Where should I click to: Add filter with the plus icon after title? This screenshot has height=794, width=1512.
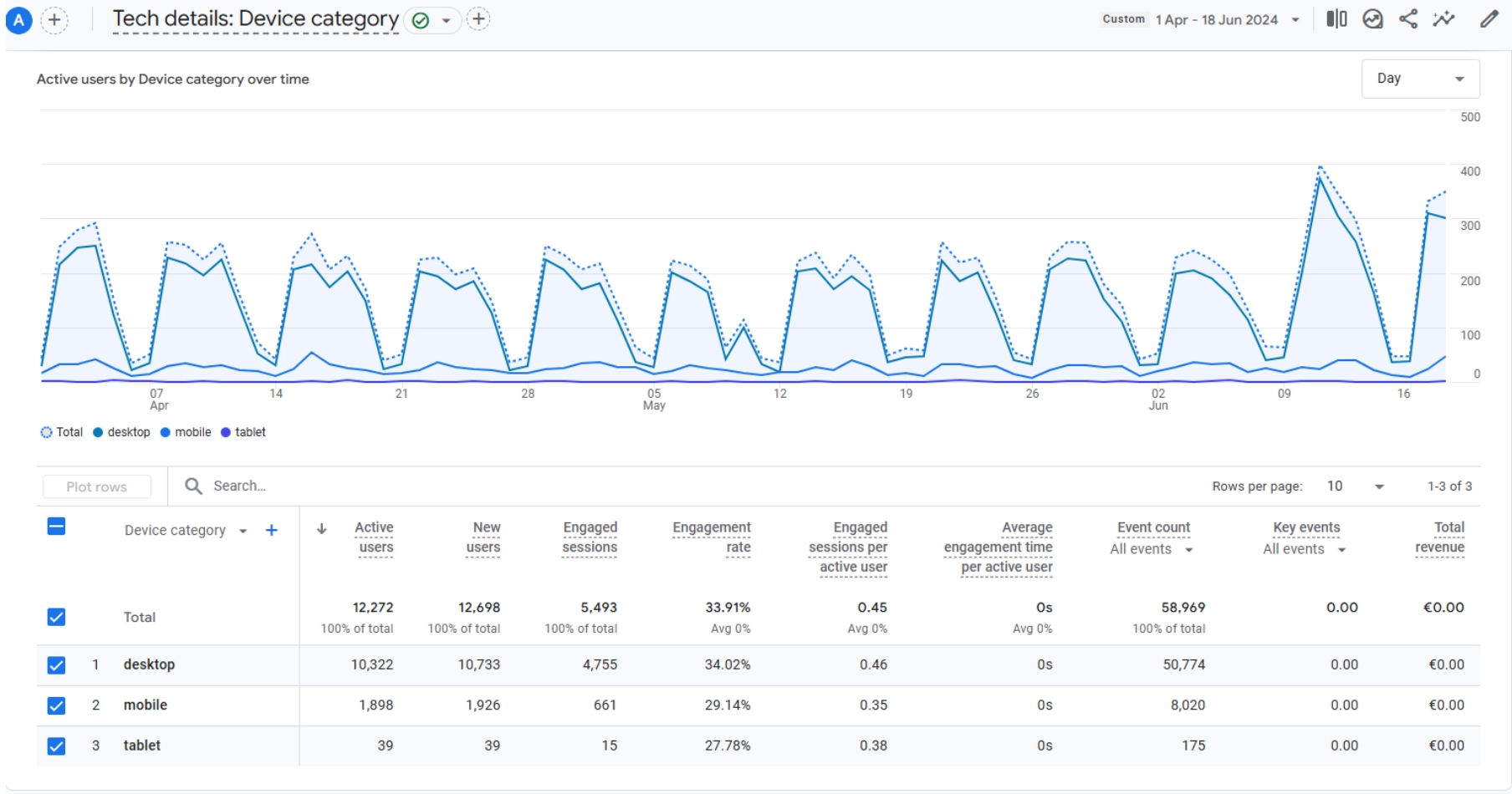(478, 19)
